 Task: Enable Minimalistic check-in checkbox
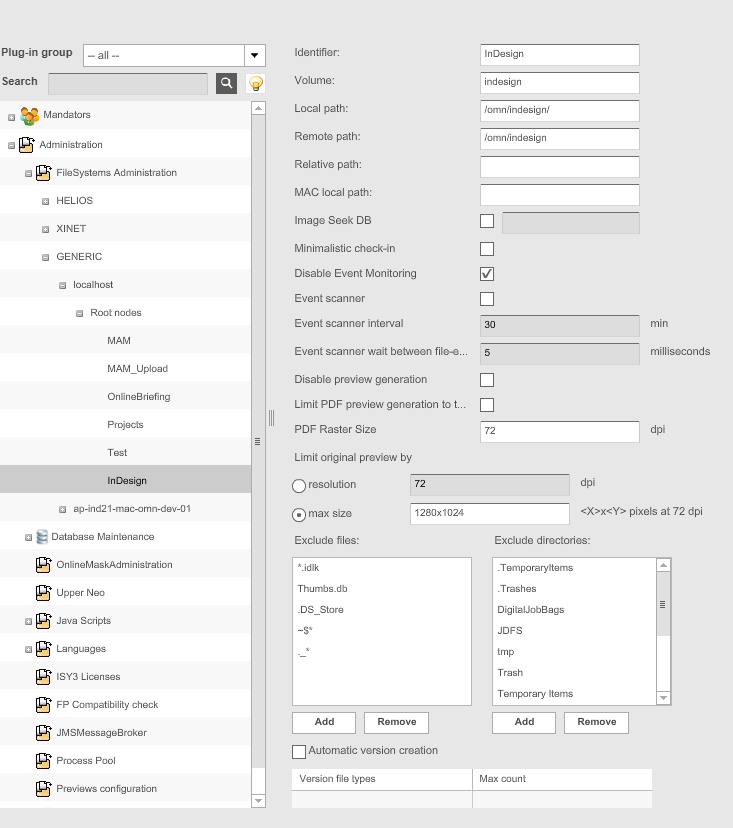coord(487,249)
